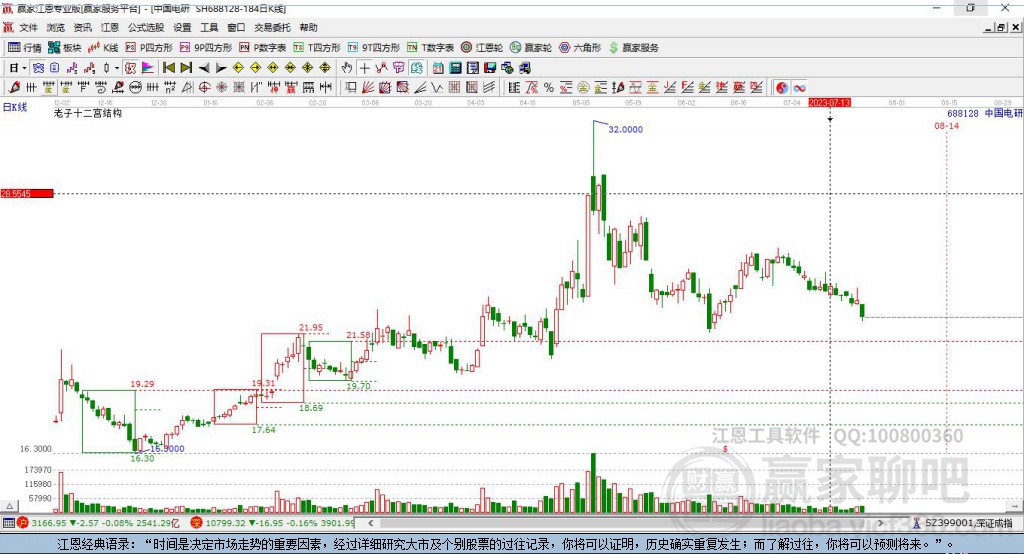The width and height of the screenshot is (1024, 554).
Task: Click the 日K线 label on chart
Action: coord(15,107)
